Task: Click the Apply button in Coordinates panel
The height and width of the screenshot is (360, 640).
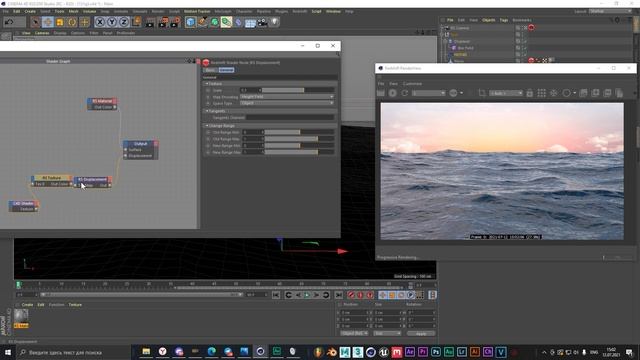Action: pyautogui.click(x=421, y=333)
